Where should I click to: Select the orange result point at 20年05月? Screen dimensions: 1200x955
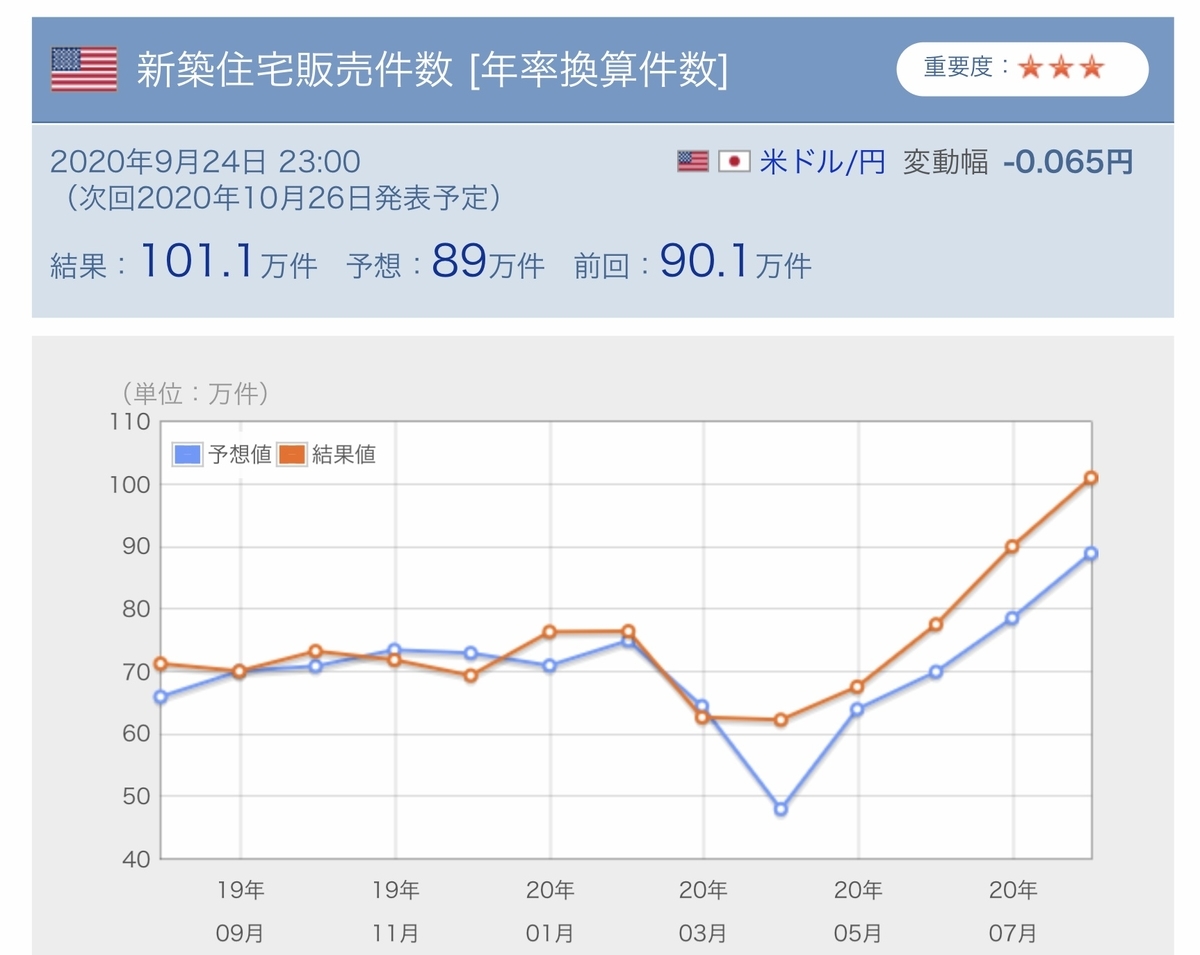coord(857,687)
